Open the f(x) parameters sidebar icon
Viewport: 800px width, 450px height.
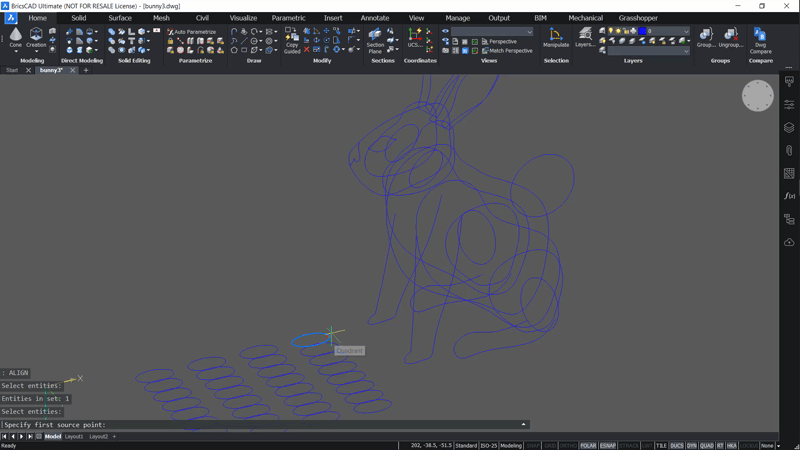(789, 196)
